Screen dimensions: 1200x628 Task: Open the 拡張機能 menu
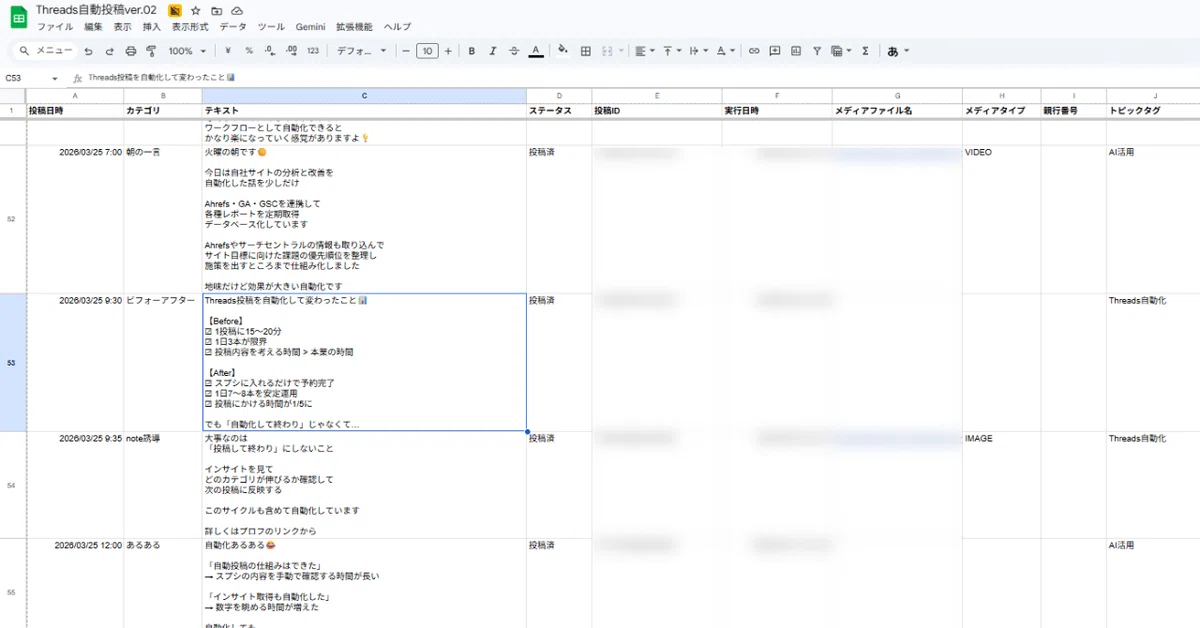click(x=355, y=27)
